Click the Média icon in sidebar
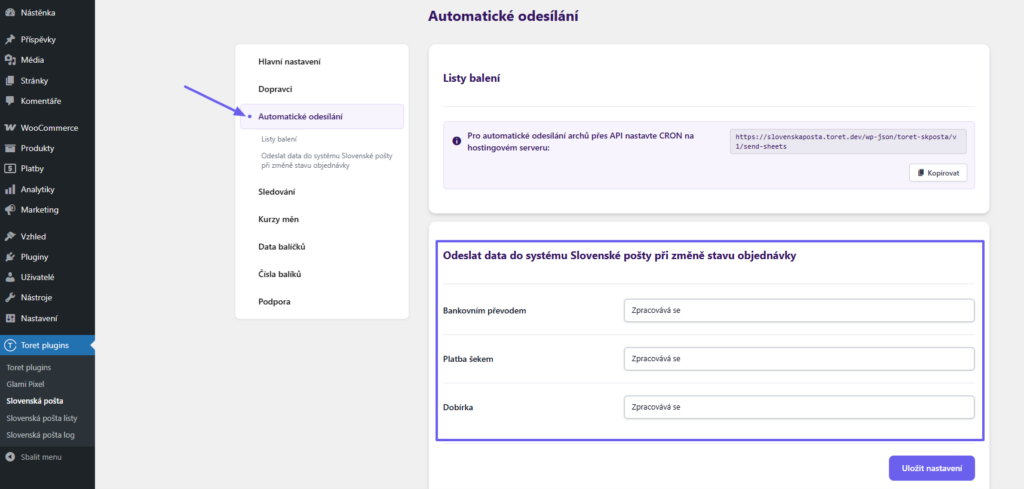The height and width of the screenshot is (489, 1024). tap(10, 60)
